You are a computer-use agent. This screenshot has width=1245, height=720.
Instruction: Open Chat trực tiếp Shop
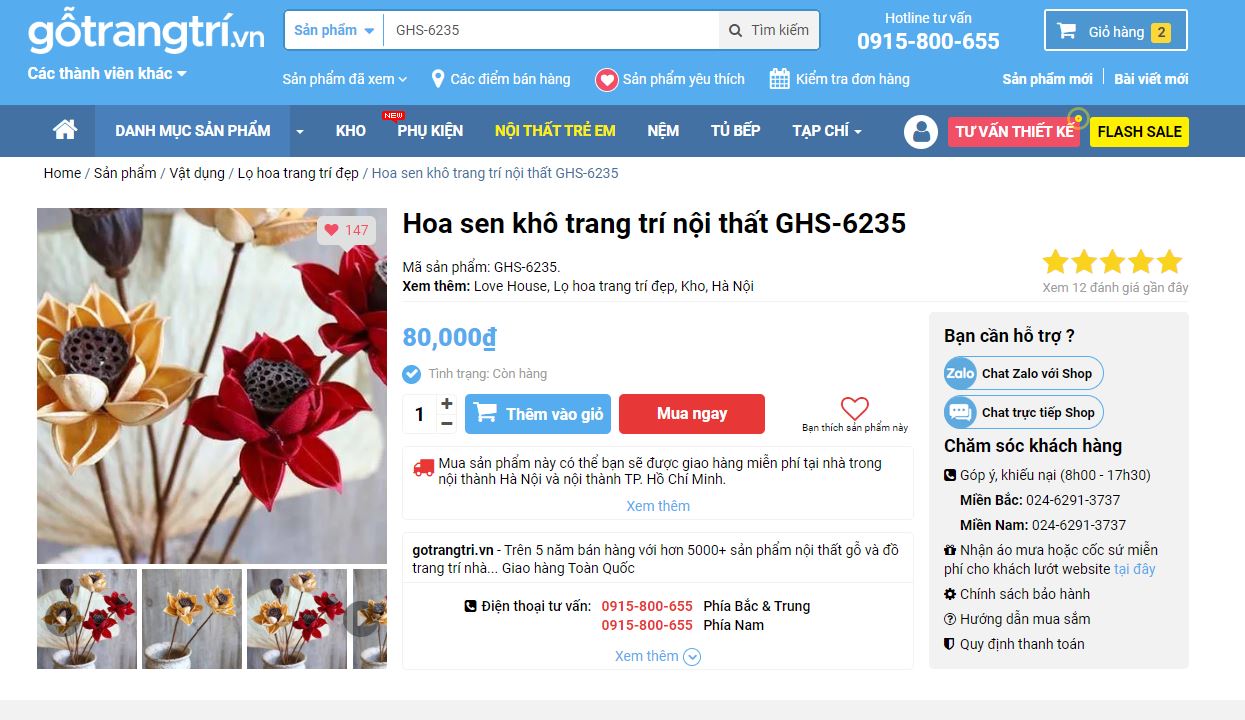pyautogui.click(x=1024, y=412)
